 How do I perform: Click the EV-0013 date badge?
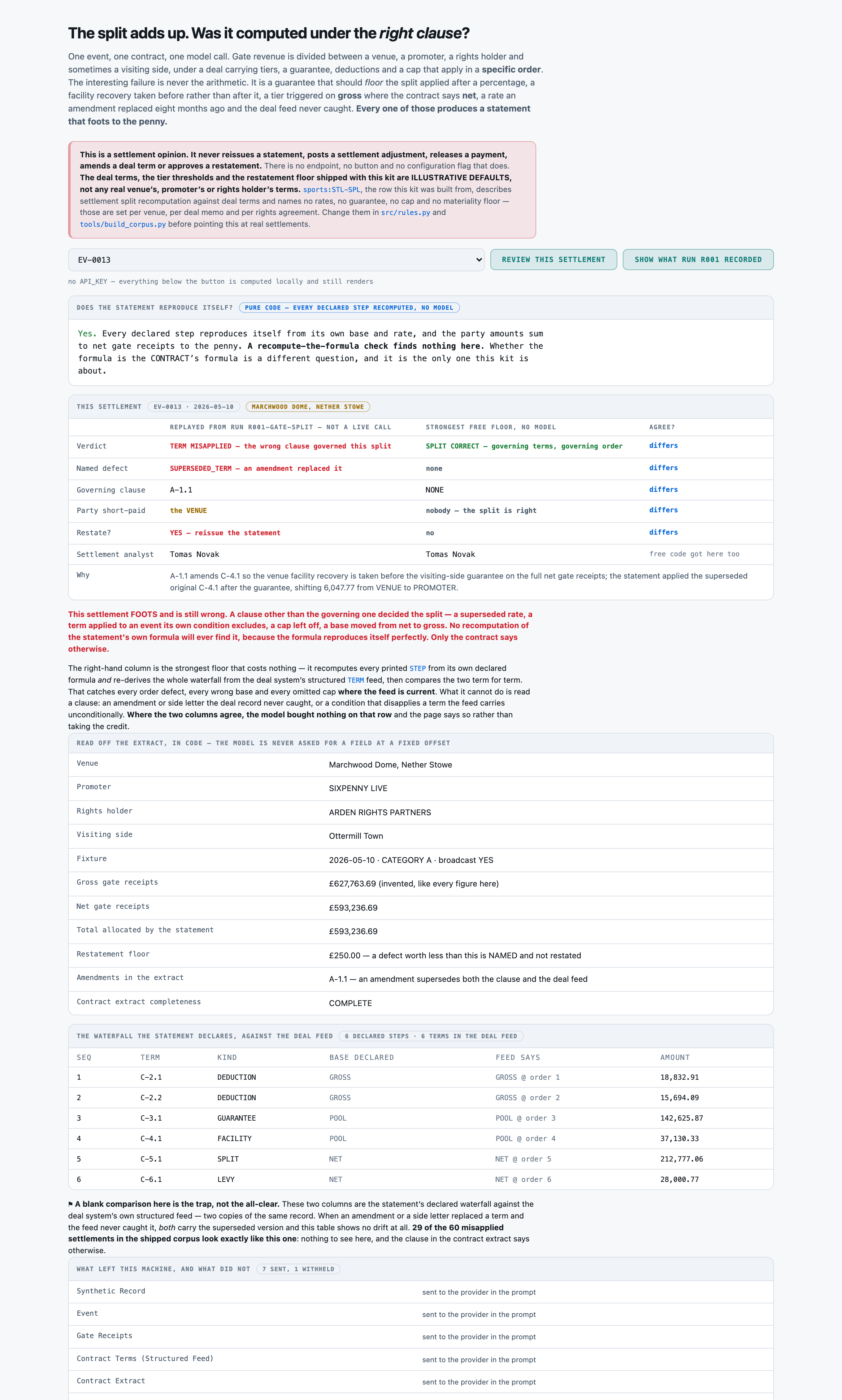pyautogui.click(x=193, y=406)
